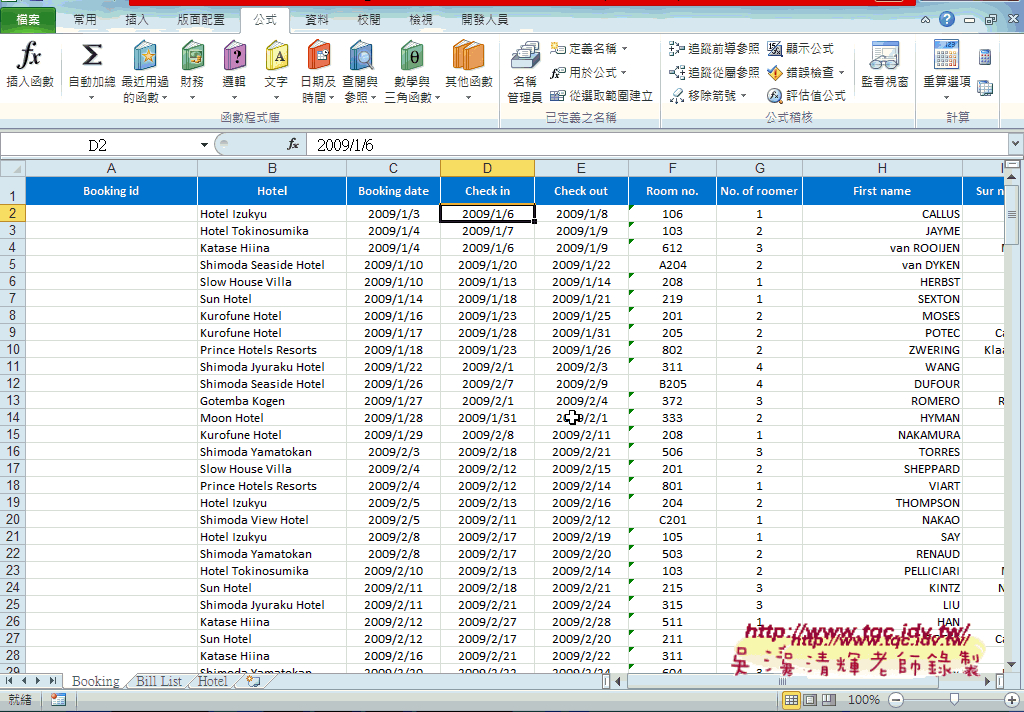This screenshot has width=1024, height=712.
Task: Click Error Checking (錯誤檢查)
Action: (x=802, y=73)
